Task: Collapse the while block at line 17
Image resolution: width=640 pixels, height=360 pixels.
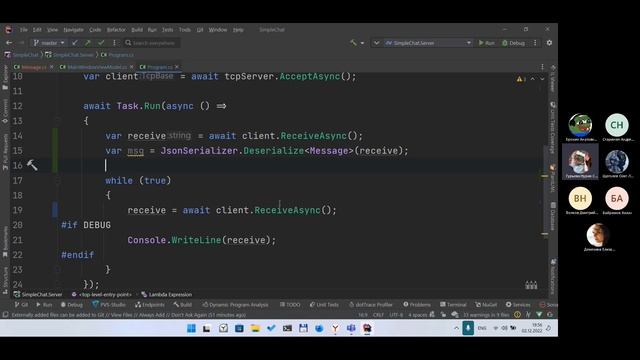Action: [58, 180]
